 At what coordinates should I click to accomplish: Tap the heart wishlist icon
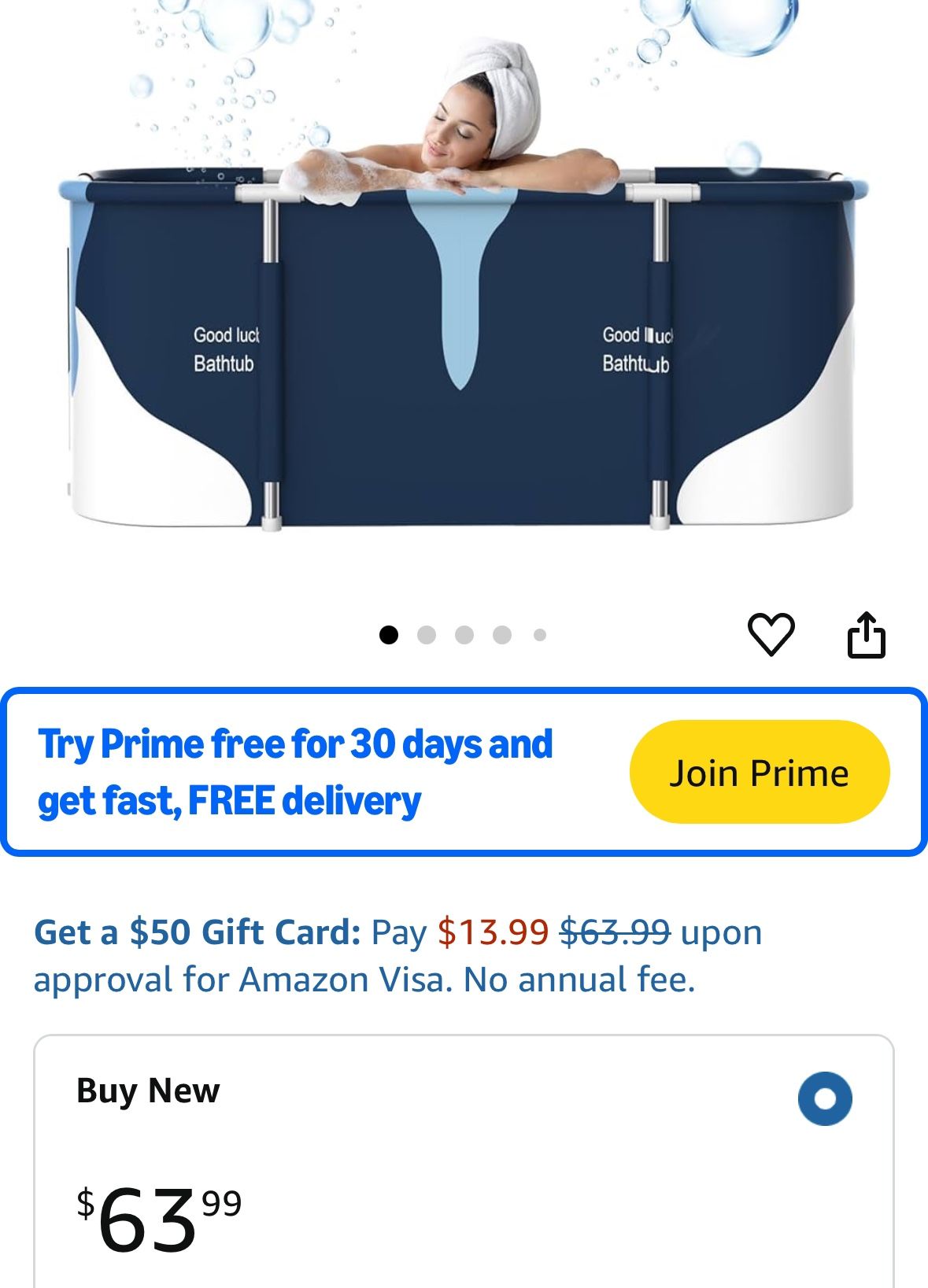(x=771, y=634)
